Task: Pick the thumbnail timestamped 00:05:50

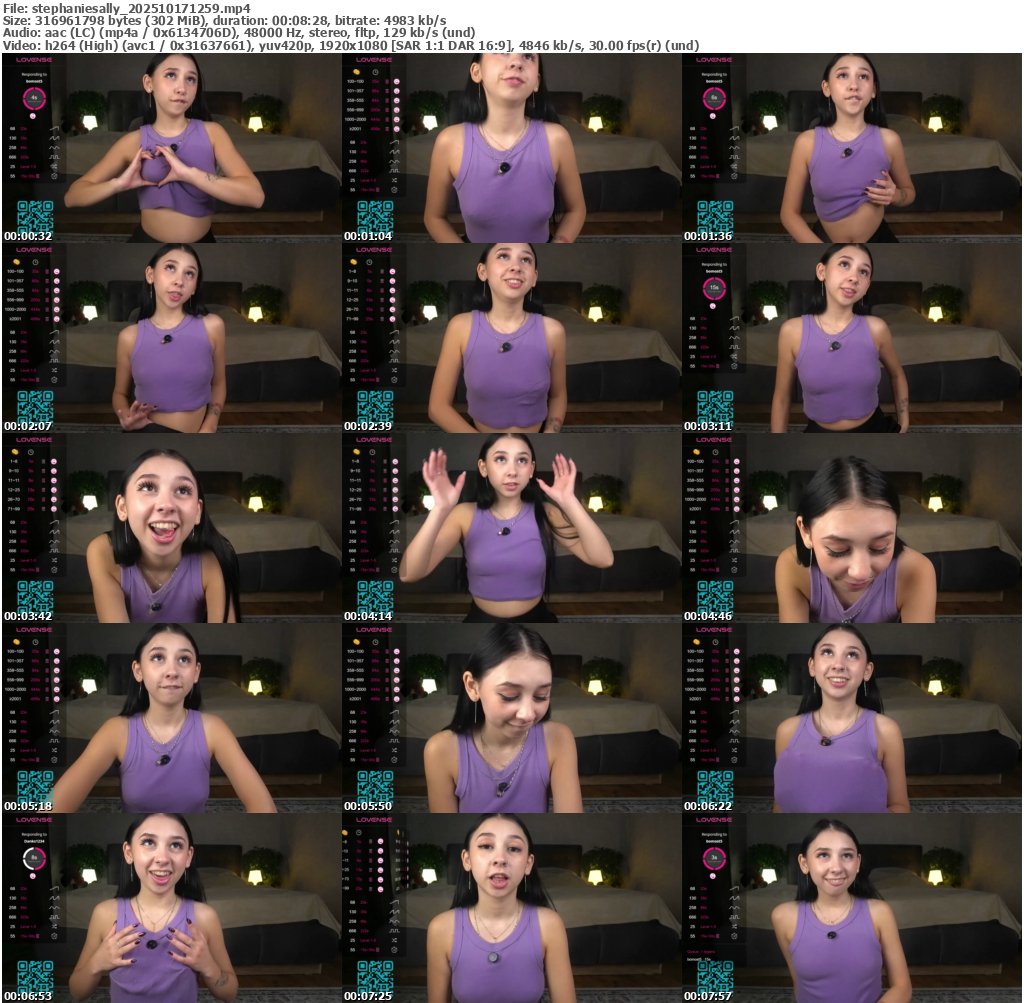Action: pyautogui.click(x=511, y=718)
